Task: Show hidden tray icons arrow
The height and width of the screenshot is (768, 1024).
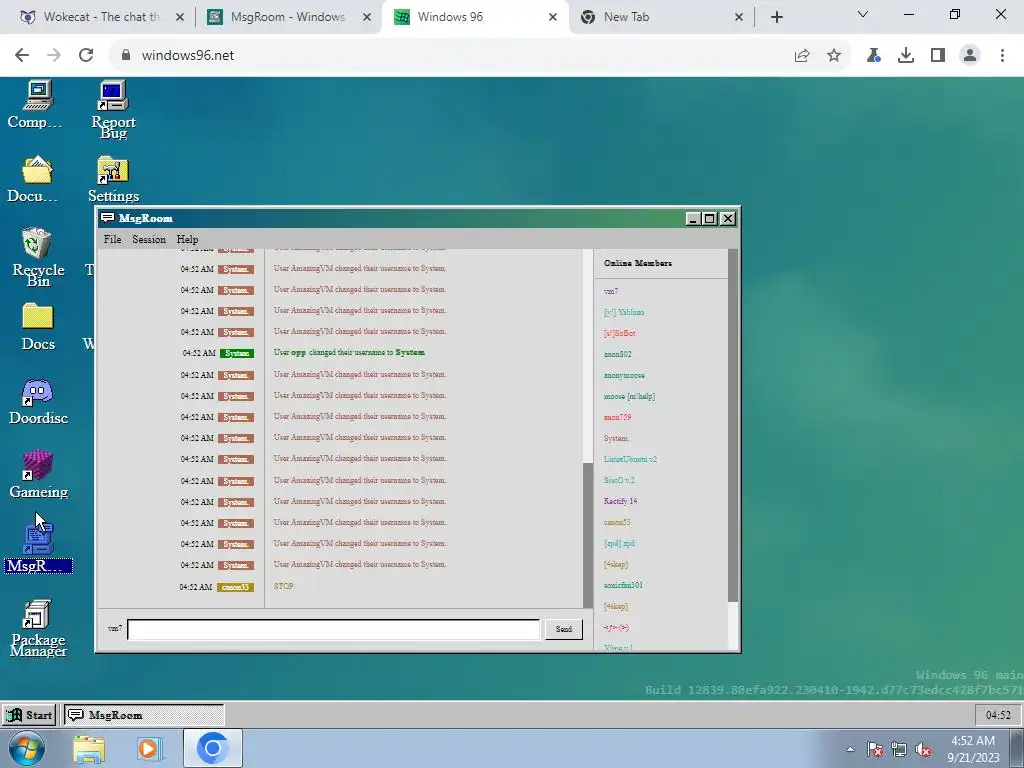Action: coord(850,749)
